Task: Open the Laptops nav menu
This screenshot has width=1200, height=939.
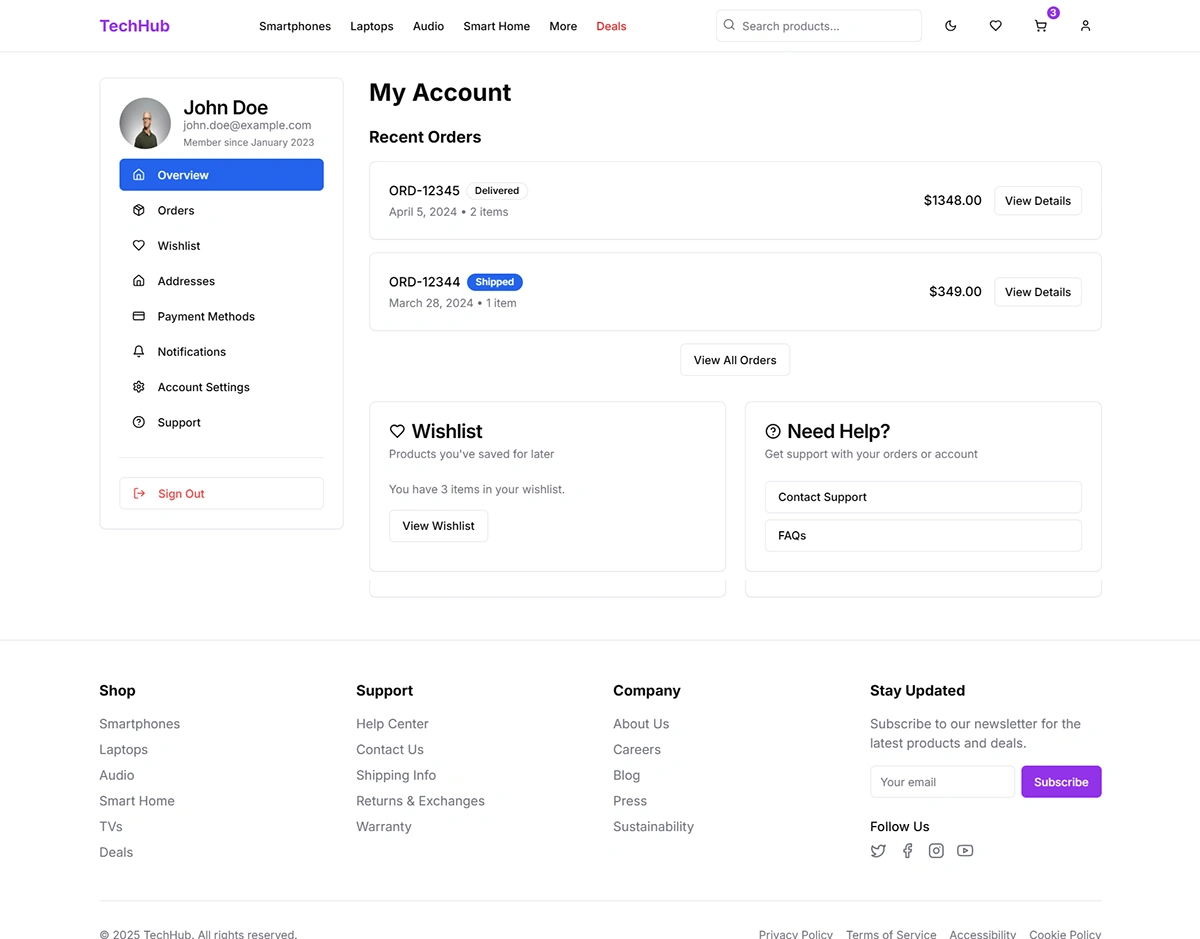Action: tap(372, 26)
